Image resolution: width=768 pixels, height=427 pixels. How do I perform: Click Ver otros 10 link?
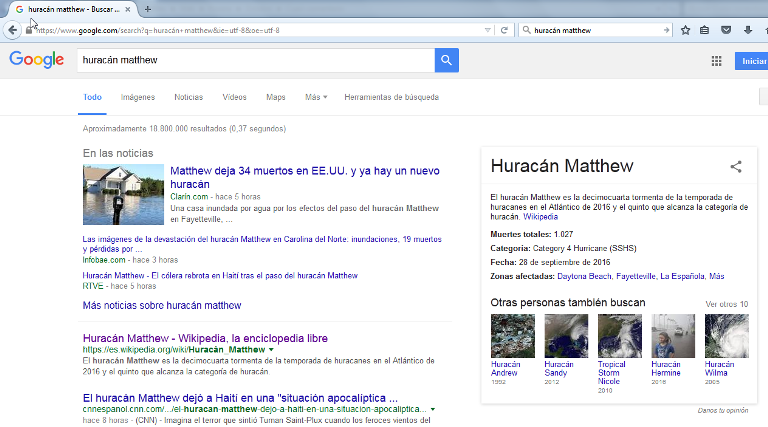726,304
